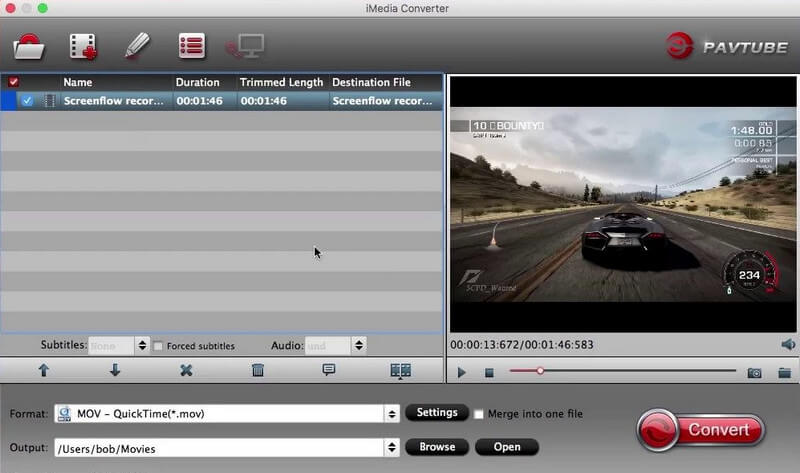Expand the Output path dropdown arrows
Screen dimensions: 800x473
pyautogui.click(x=392, y=448)
